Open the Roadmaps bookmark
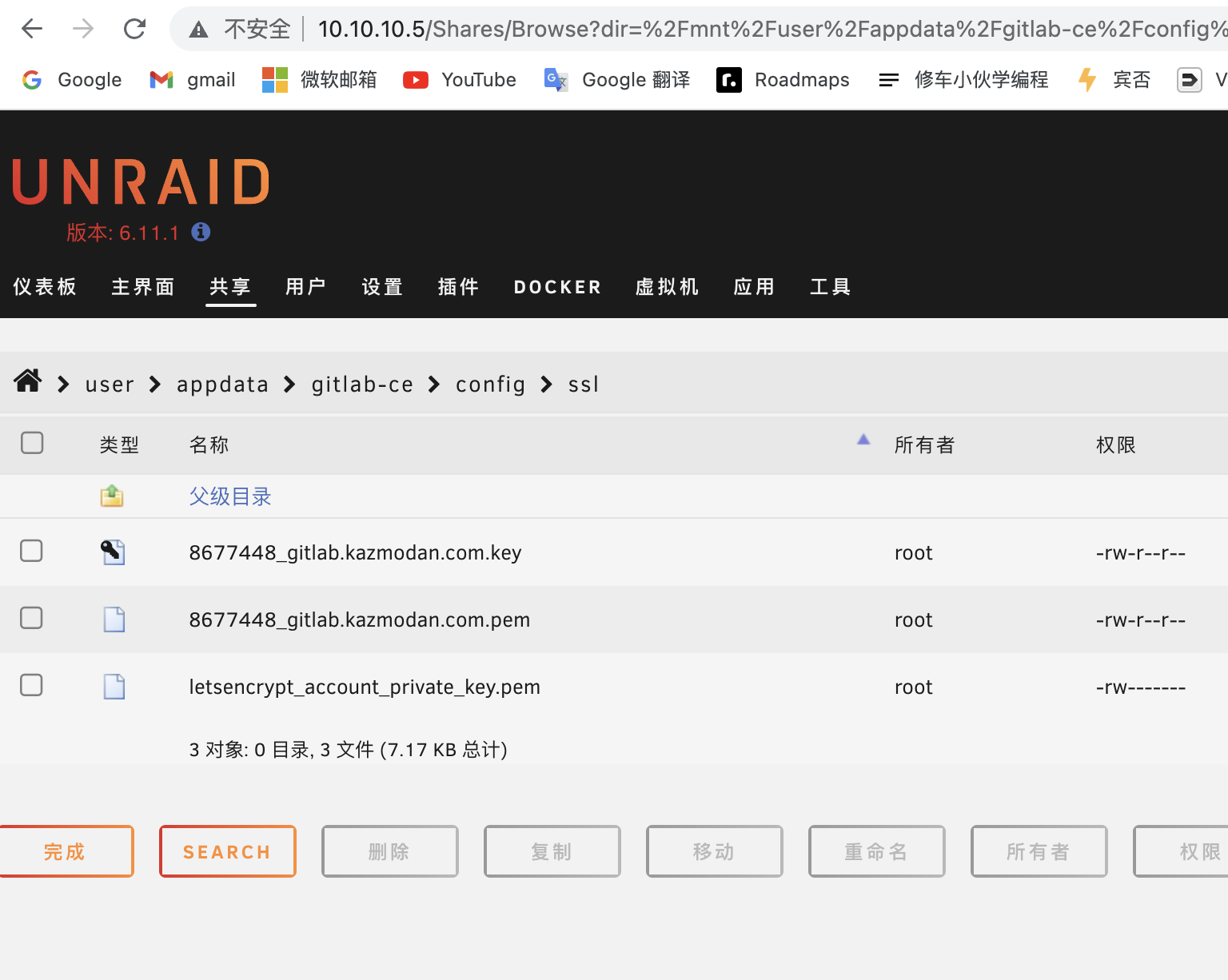 click(x=783, y=79)
